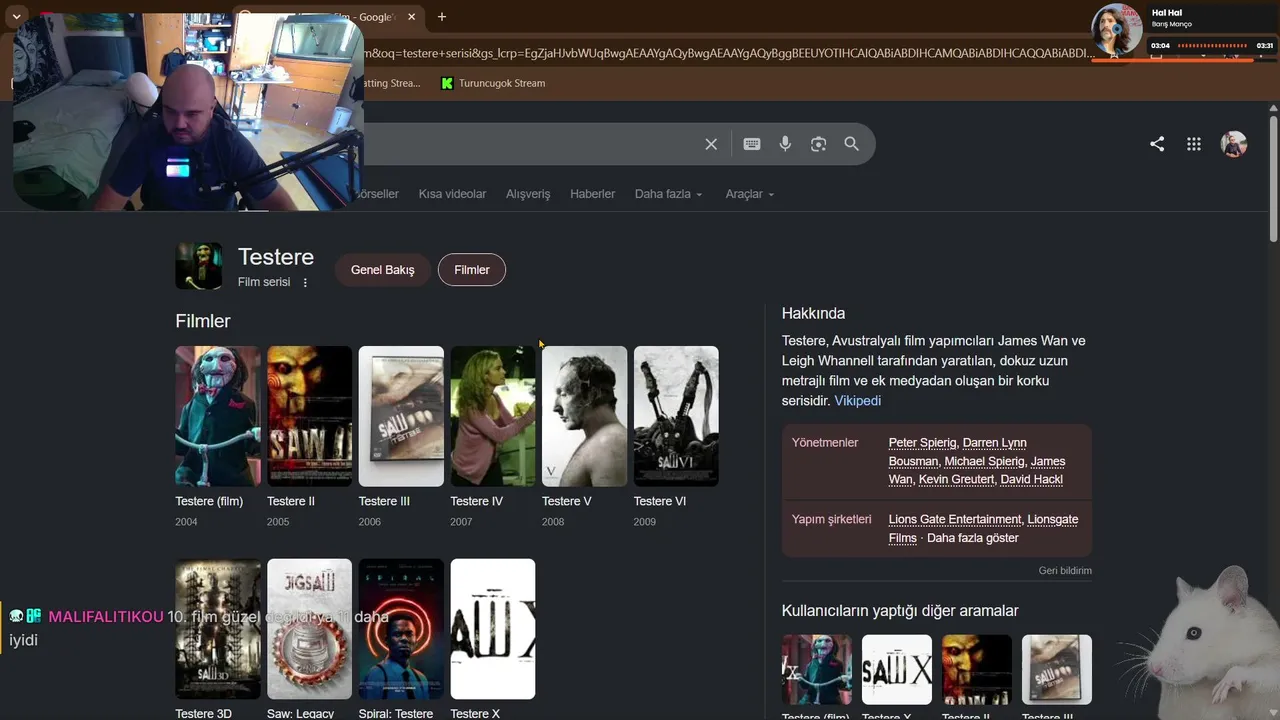This screenshot has width=1280, height=720.
Task: Open director David Hackl link
Action: [1031, 480]
